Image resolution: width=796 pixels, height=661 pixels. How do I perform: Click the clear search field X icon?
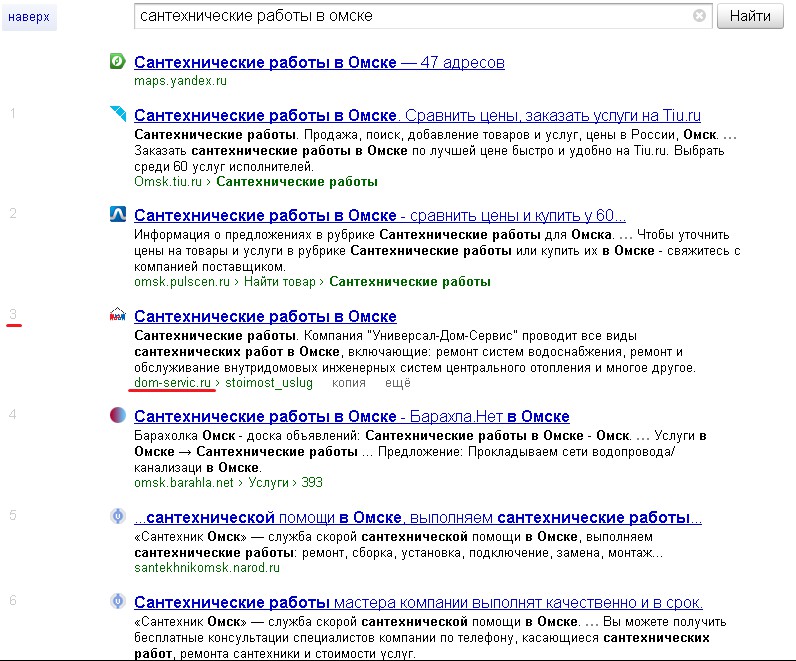699,16
